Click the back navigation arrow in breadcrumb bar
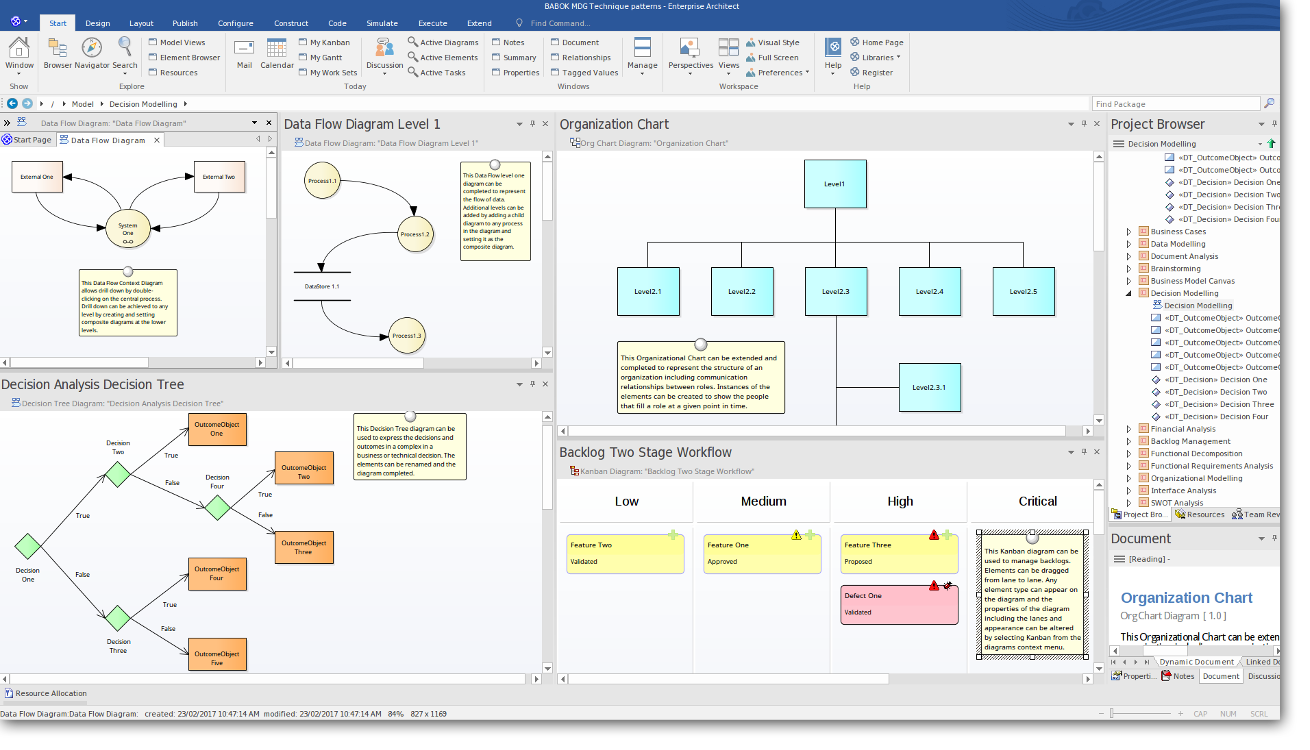The image size is (1310, 750). click(13, 104)
